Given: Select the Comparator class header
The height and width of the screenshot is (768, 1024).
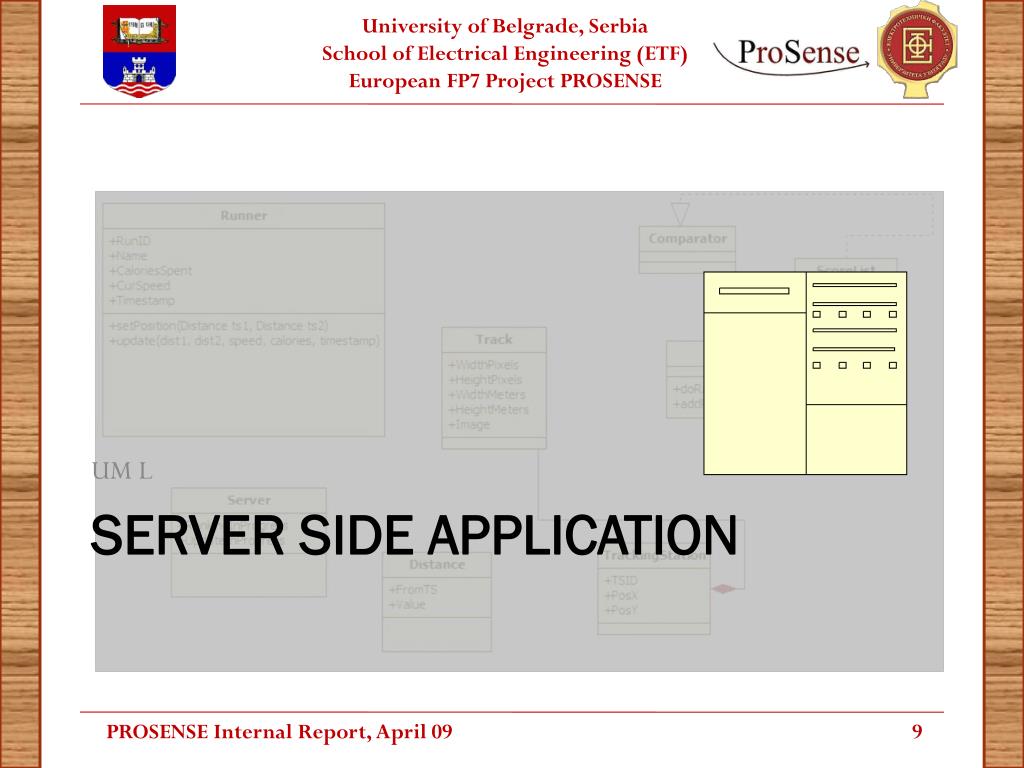Looking at the screenshot, I should pos(687,239).
